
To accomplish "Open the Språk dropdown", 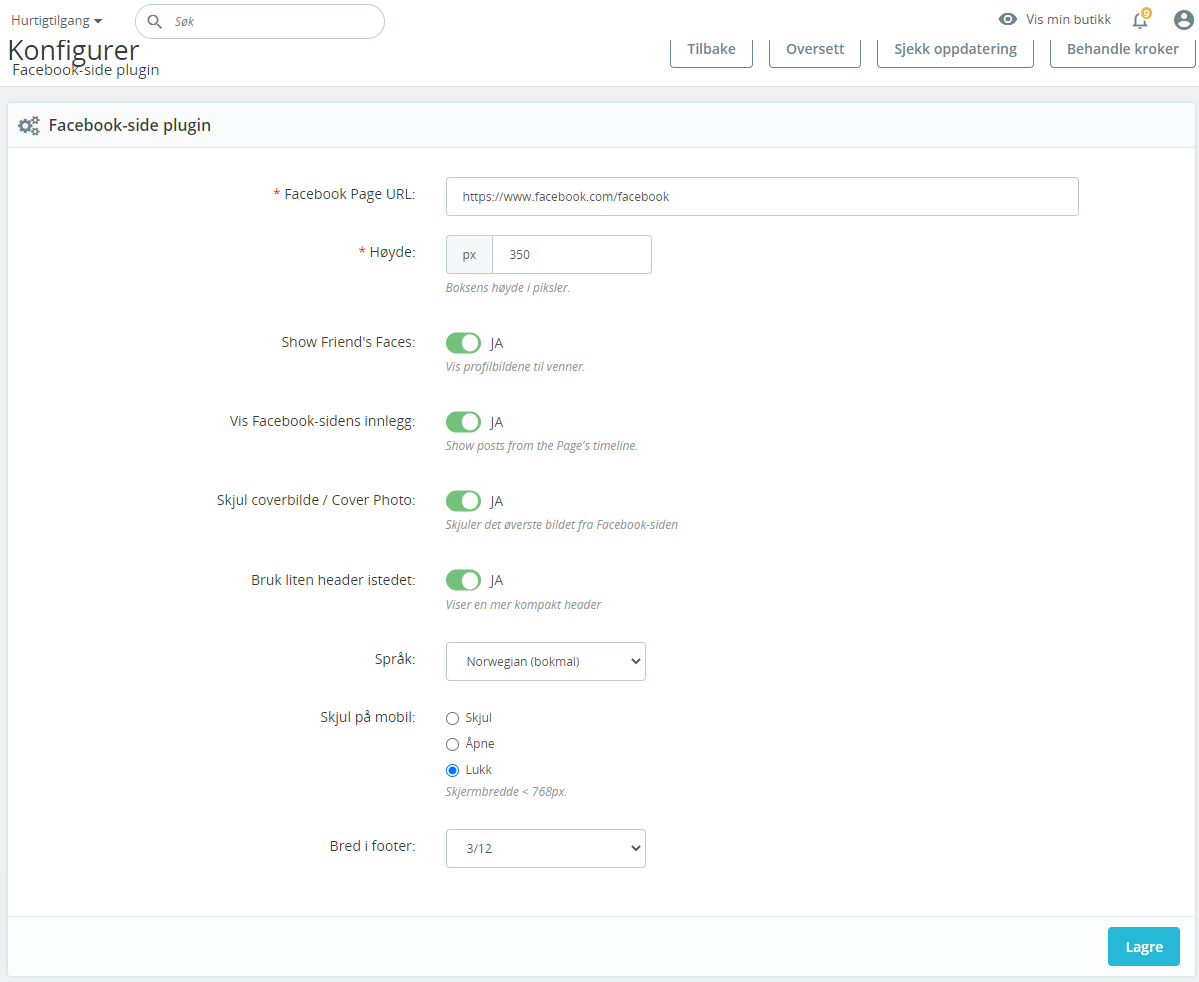I will pyautogui.click(x=545, y=662).
